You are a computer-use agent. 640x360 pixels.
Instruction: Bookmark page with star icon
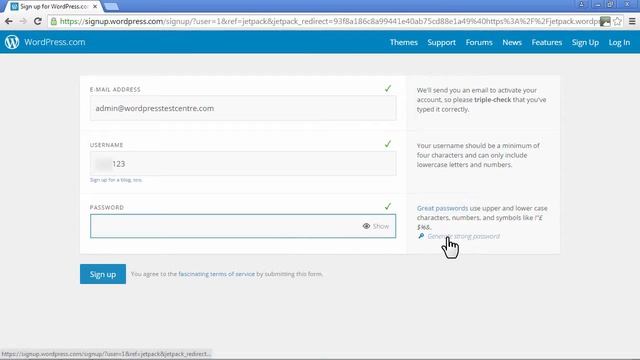617,21
